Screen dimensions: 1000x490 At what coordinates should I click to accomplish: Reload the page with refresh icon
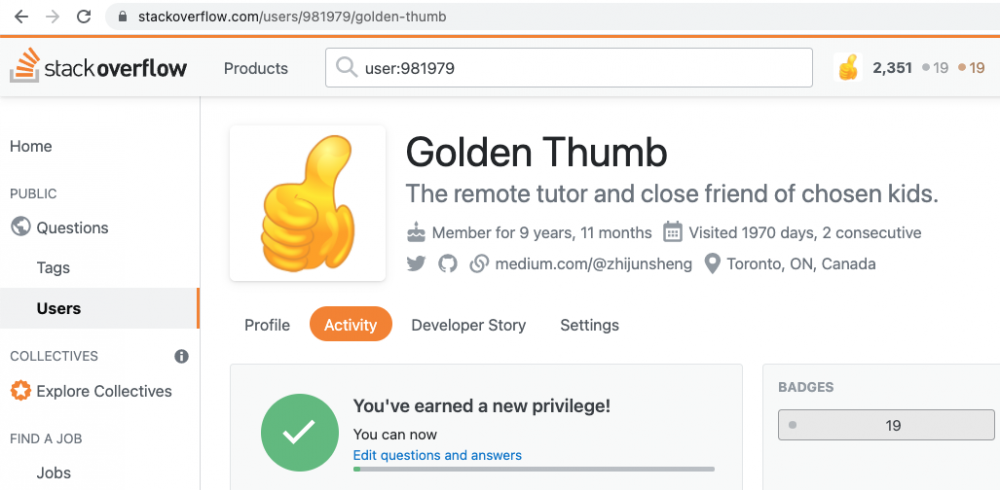click(84, 17)
